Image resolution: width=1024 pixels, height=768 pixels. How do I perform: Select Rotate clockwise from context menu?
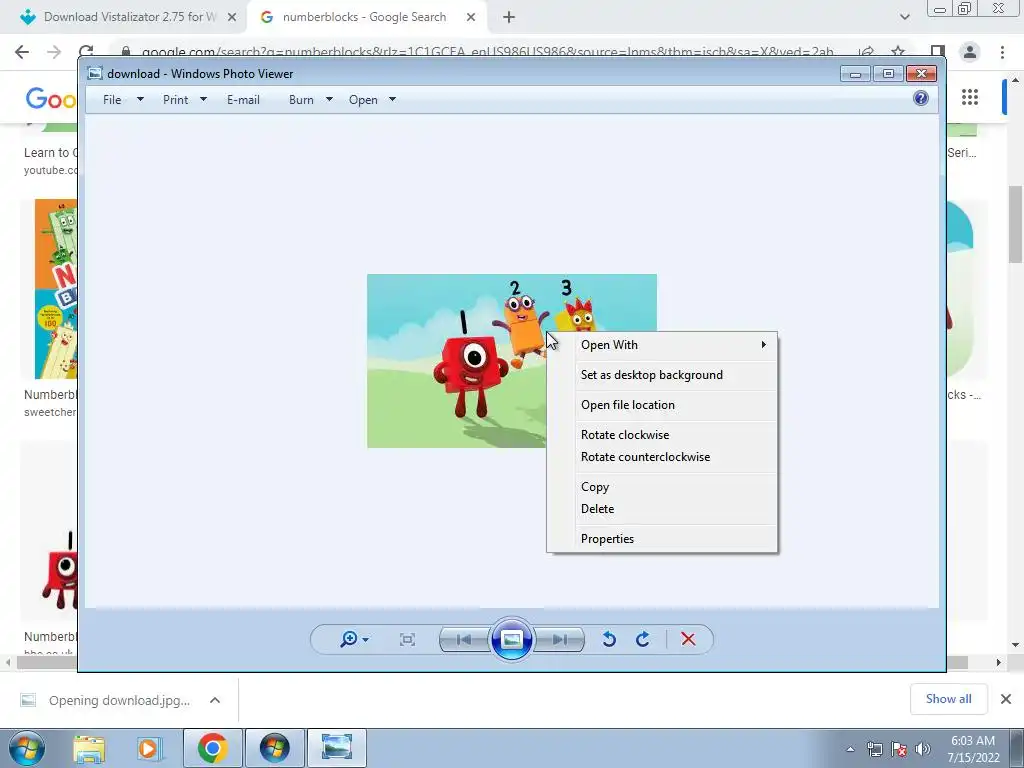pyautogui.click(x=662, y=435)
